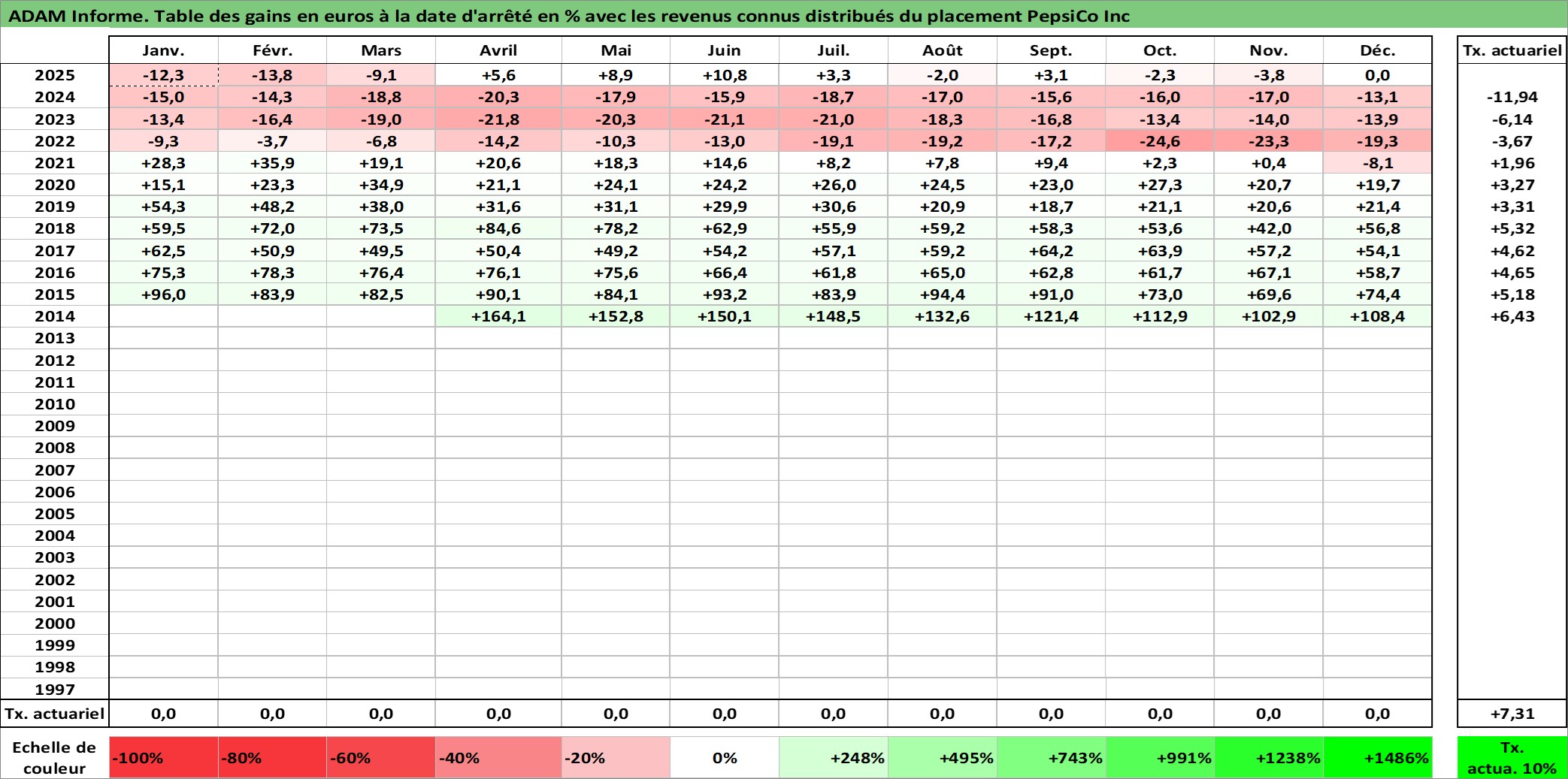Click the +743% color scale swatch
This screenshot has height=779, width=1568.
1051,757
